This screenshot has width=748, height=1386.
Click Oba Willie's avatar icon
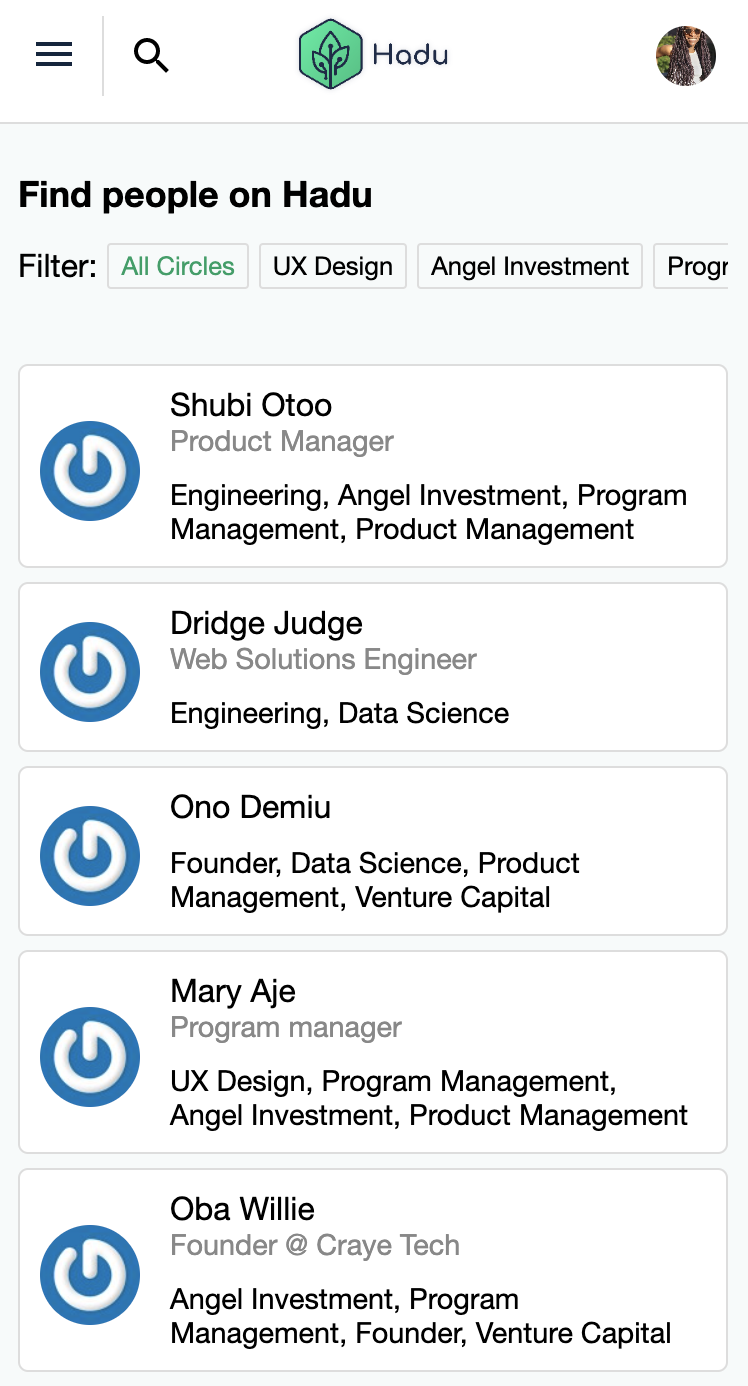click(x=90, y=1275)
